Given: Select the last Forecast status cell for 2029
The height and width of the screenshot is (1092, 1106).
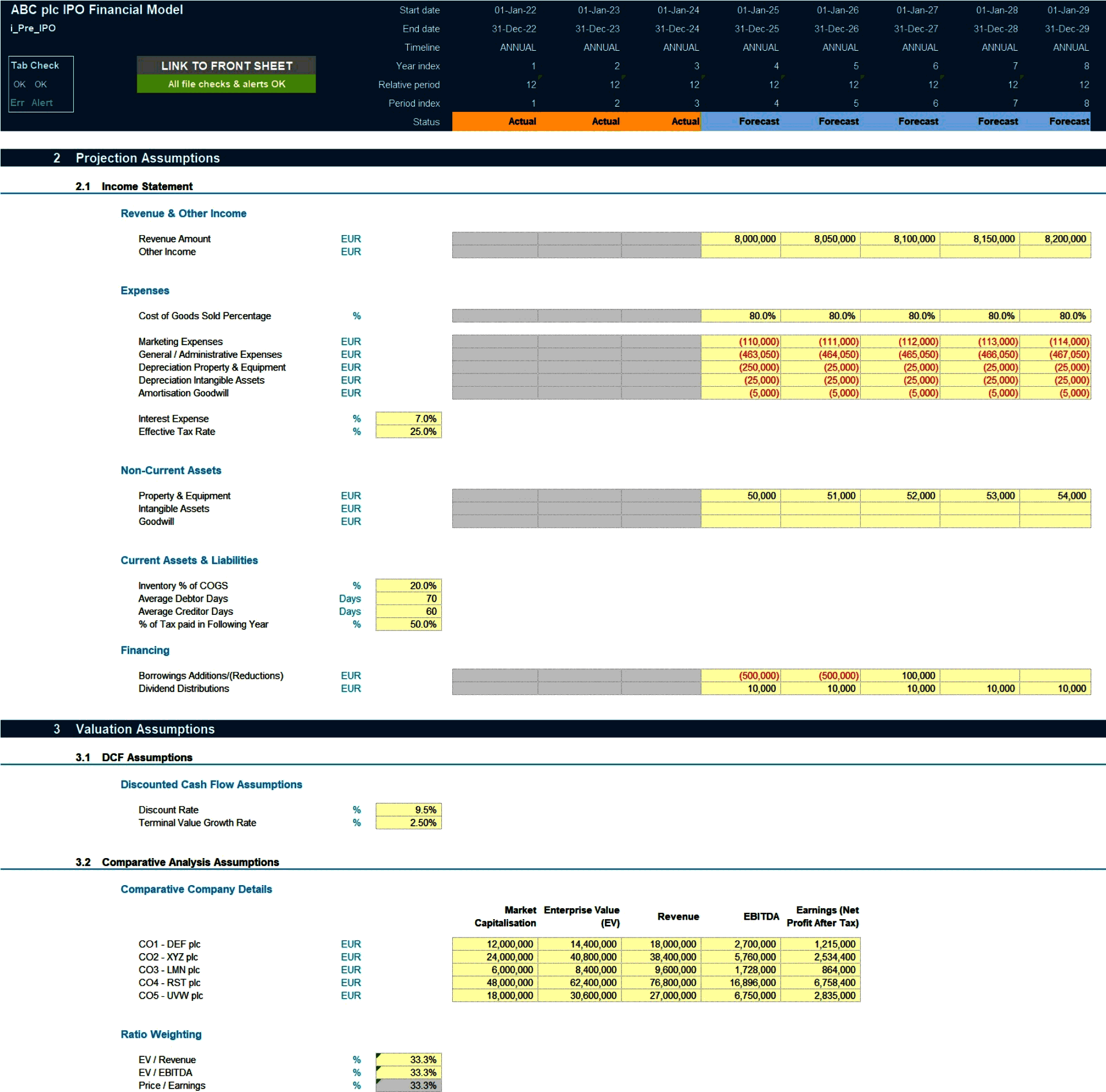Looking at the screenshot, I should click(x=1055, y=122).
